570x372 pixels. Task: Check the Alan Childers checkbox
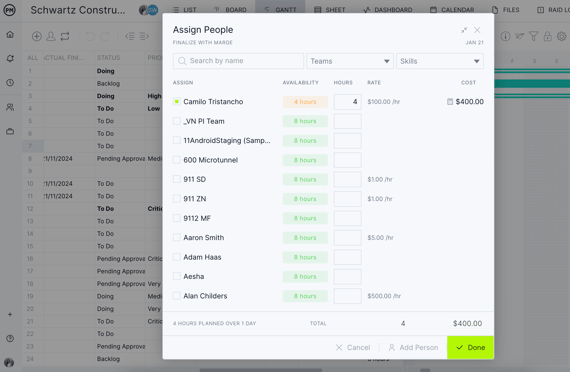point(177,296)
